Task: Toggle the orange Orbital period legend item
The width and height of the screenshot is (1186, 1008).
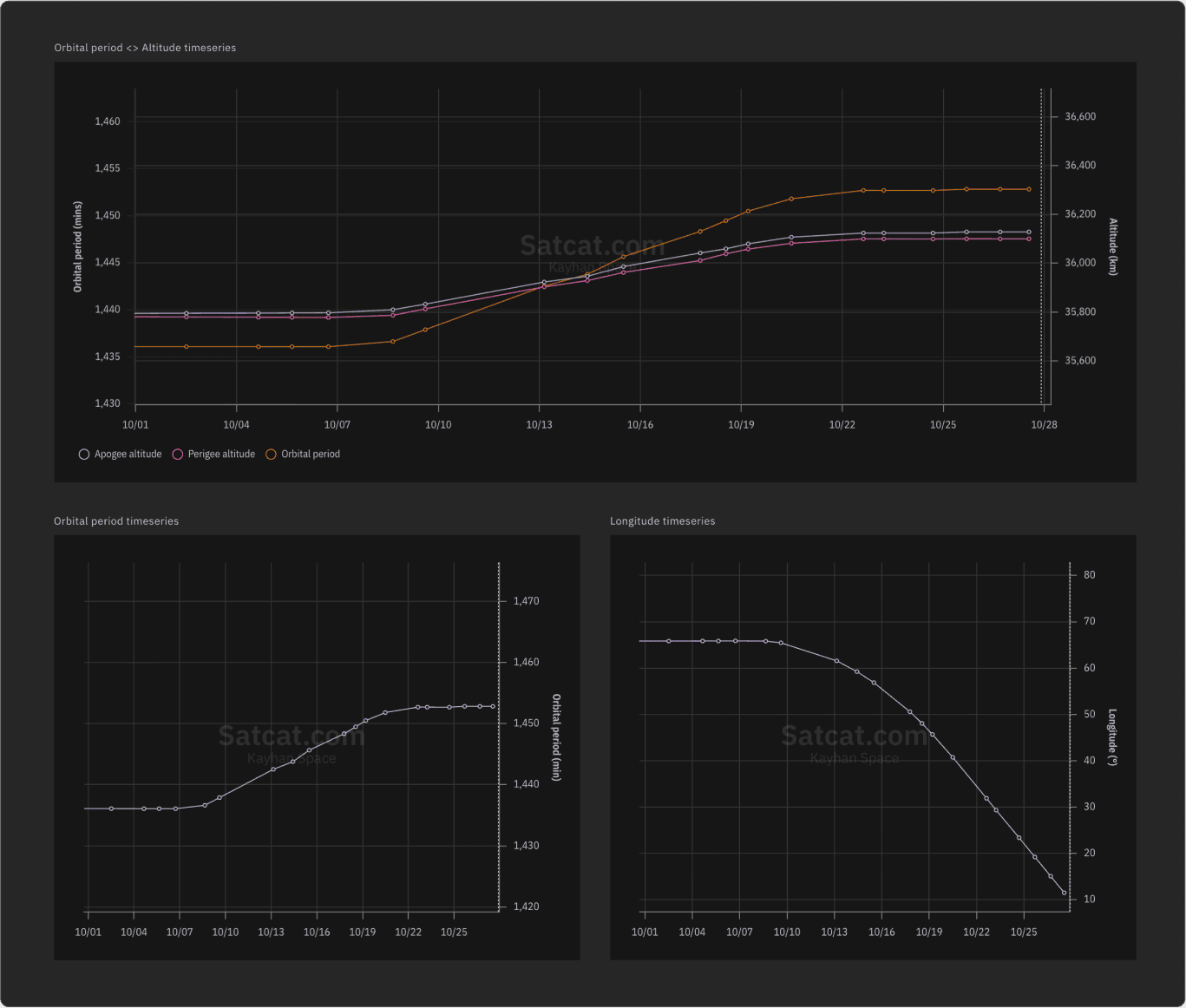Action: coord(303,454)
